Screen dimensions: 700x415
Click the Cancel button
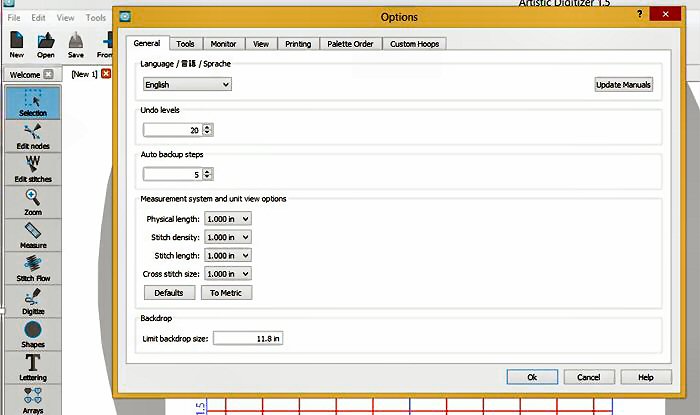589,377
